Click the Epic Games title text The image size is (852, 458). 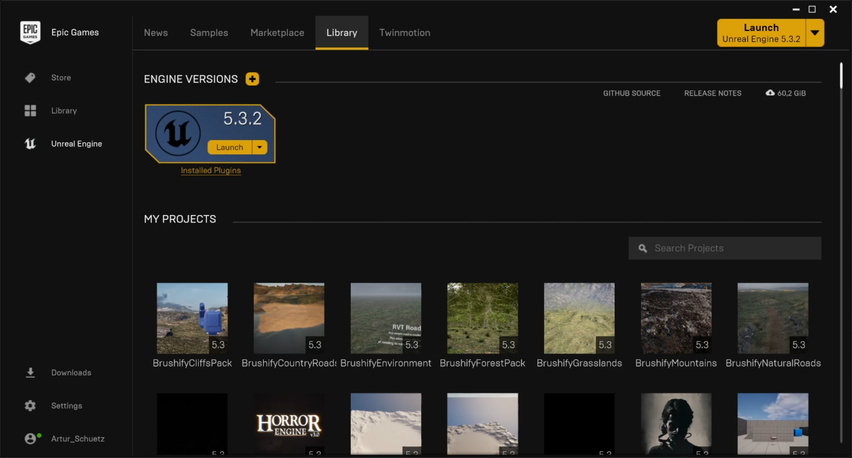75,33
